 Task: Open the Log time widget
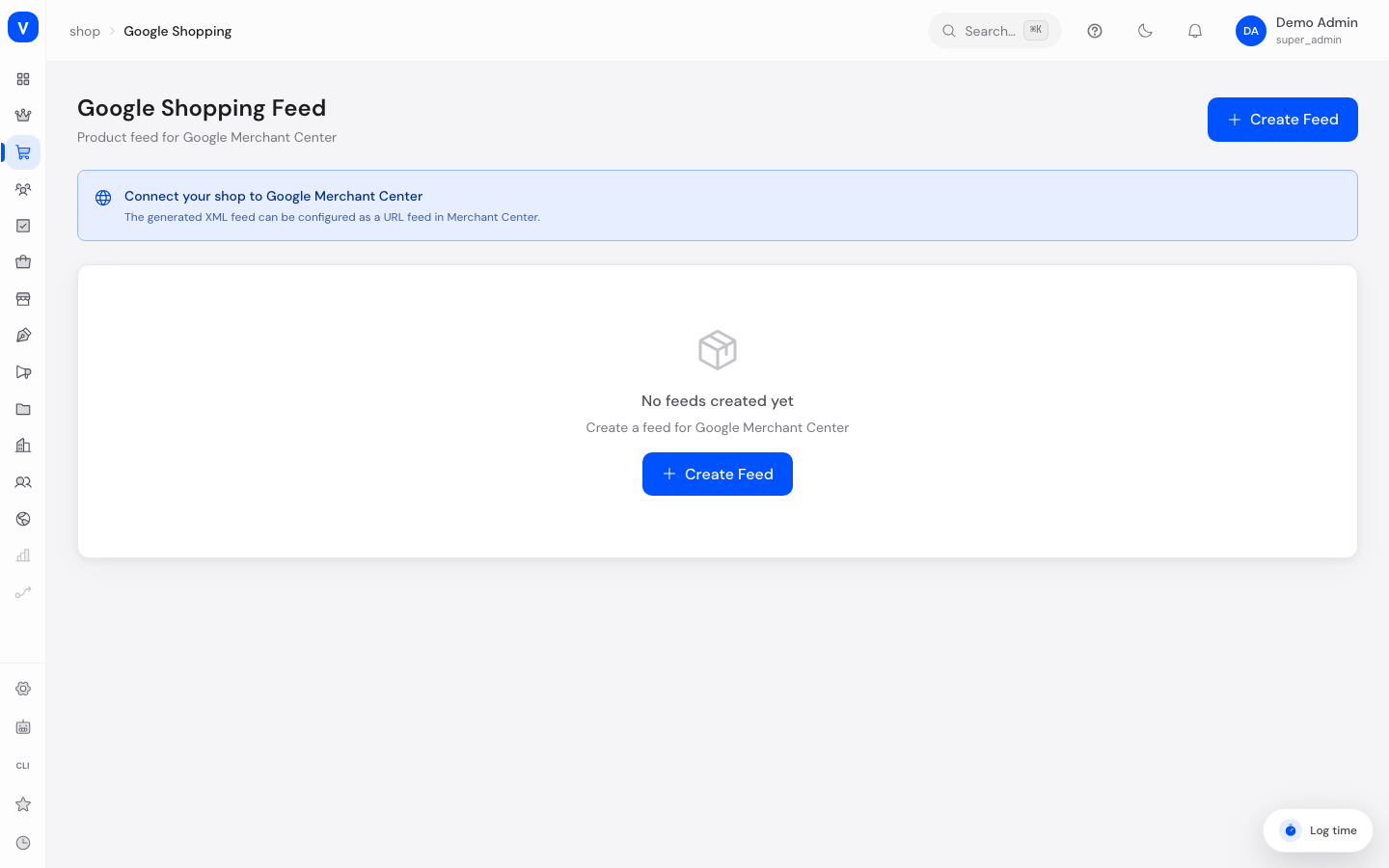click(1318, 830)
